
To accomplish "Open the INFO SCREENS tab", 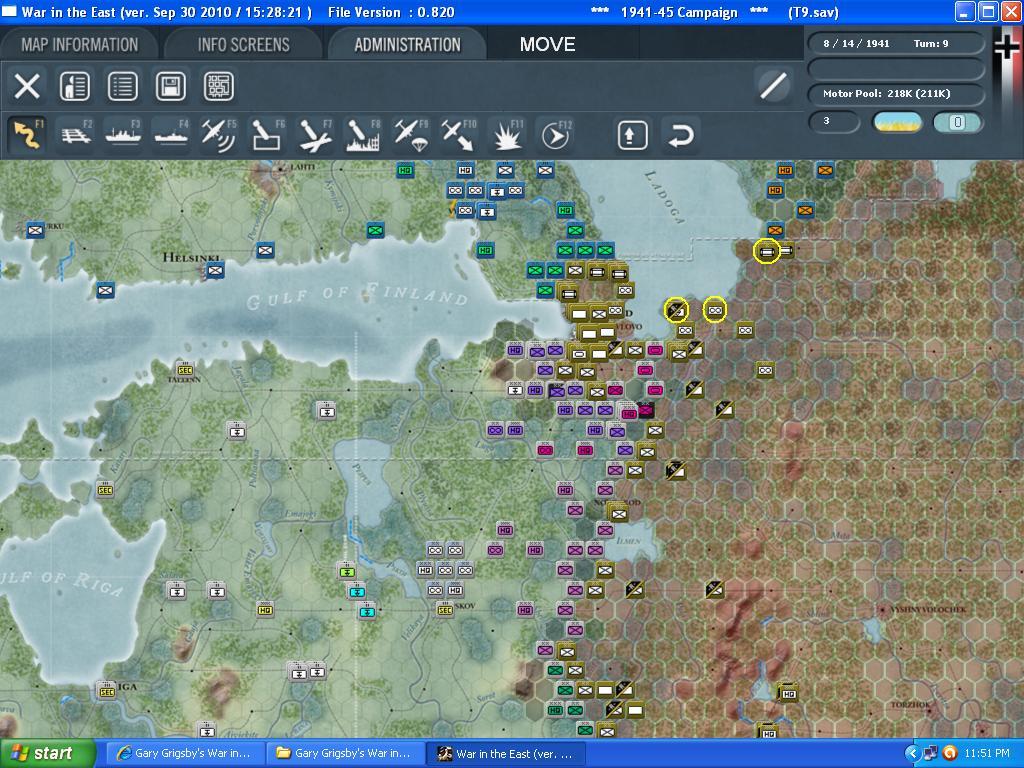I will point(244,44).
